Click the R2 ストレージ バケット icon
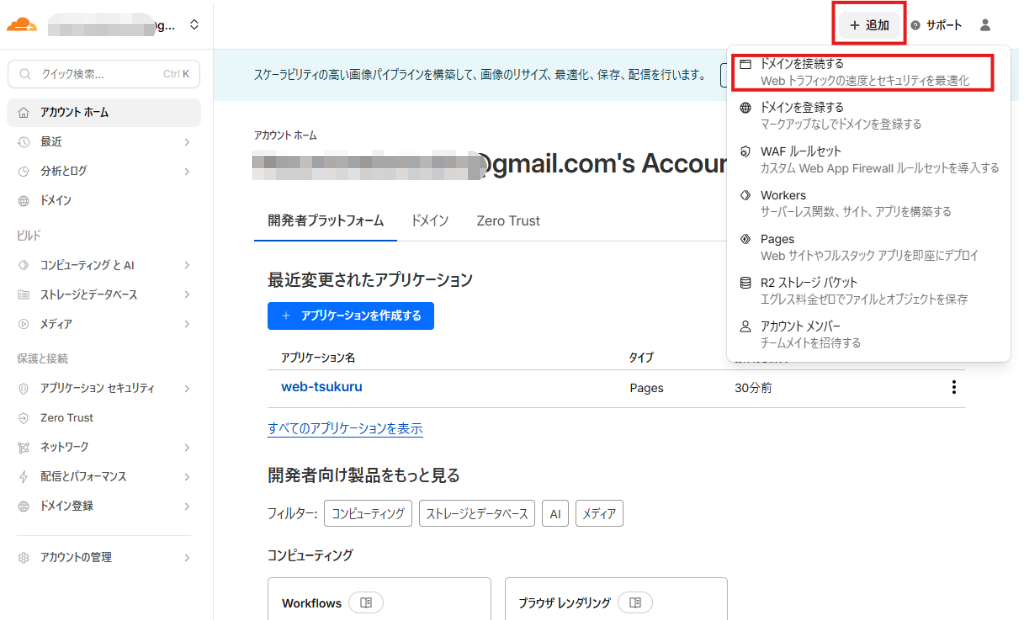The image size is (1024, 620). (744, 283)
